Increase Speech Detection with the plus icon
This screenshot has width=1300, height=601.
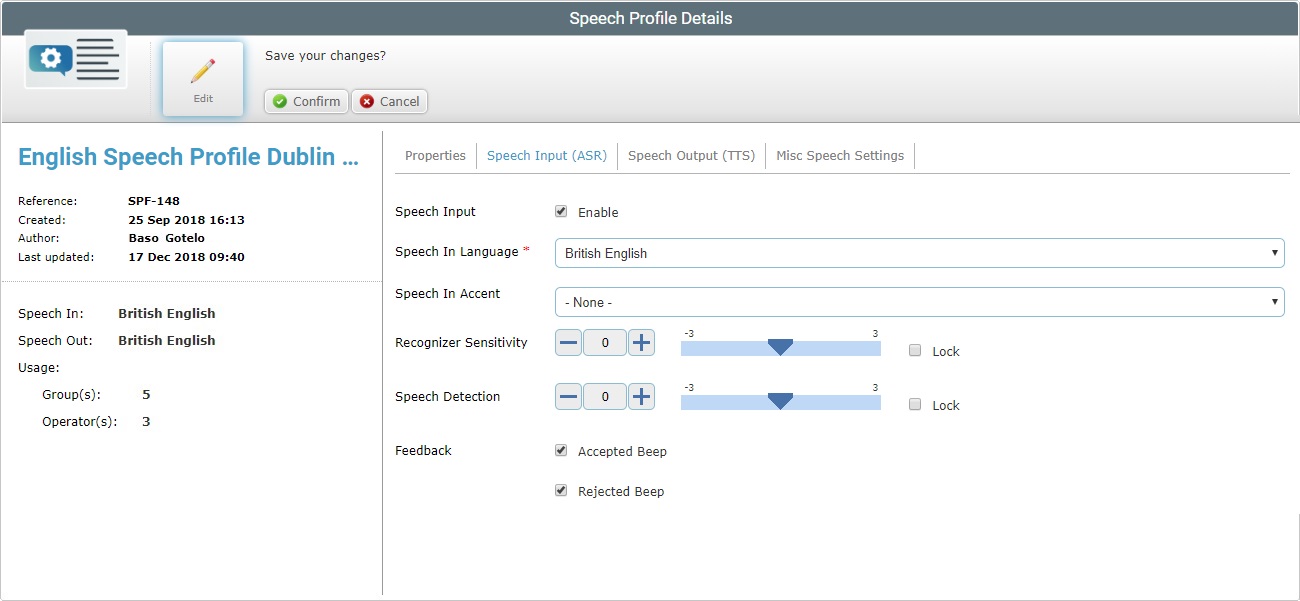tap(641, 396)
